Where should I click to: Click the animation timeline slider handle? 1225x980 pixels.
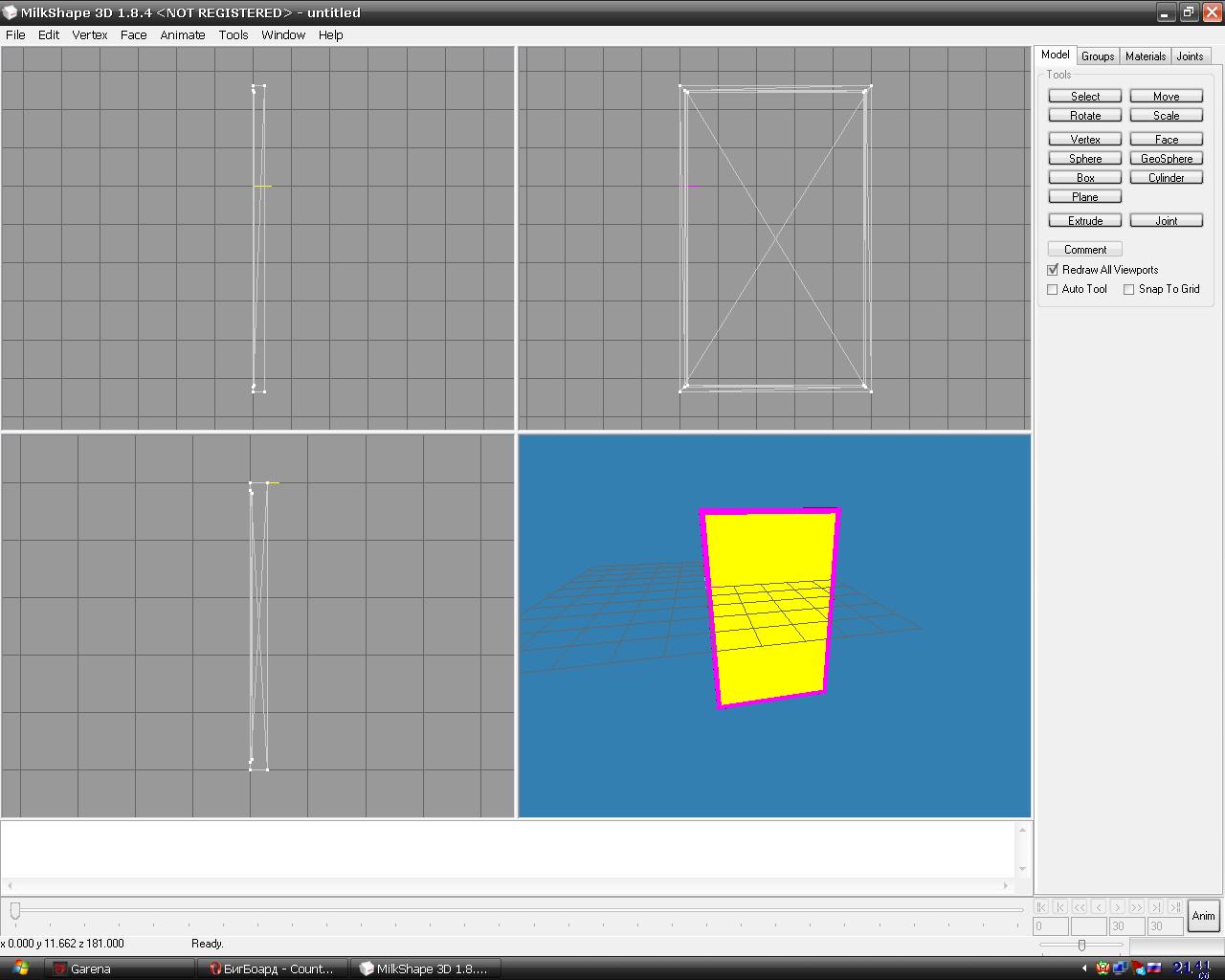tap(14, 910)
